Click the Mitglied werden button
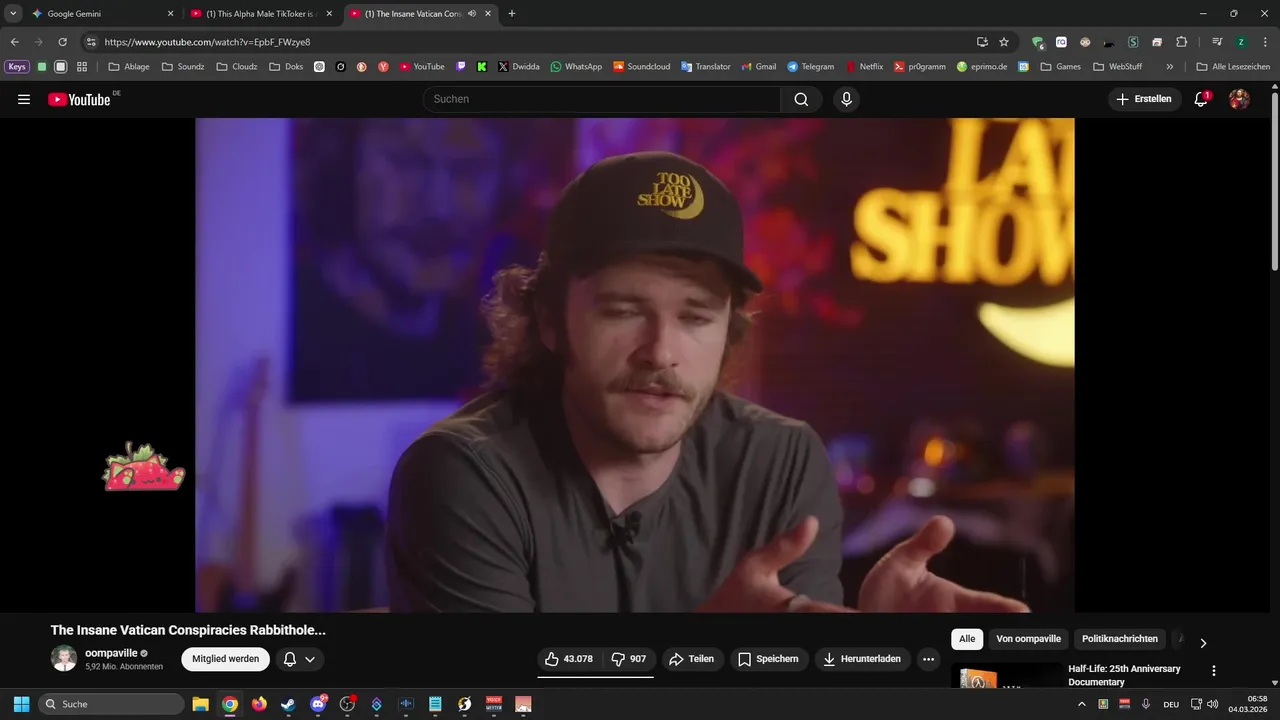Image resolution: width=1280 pixels, height=720 pixels. [x=226, y=659]
